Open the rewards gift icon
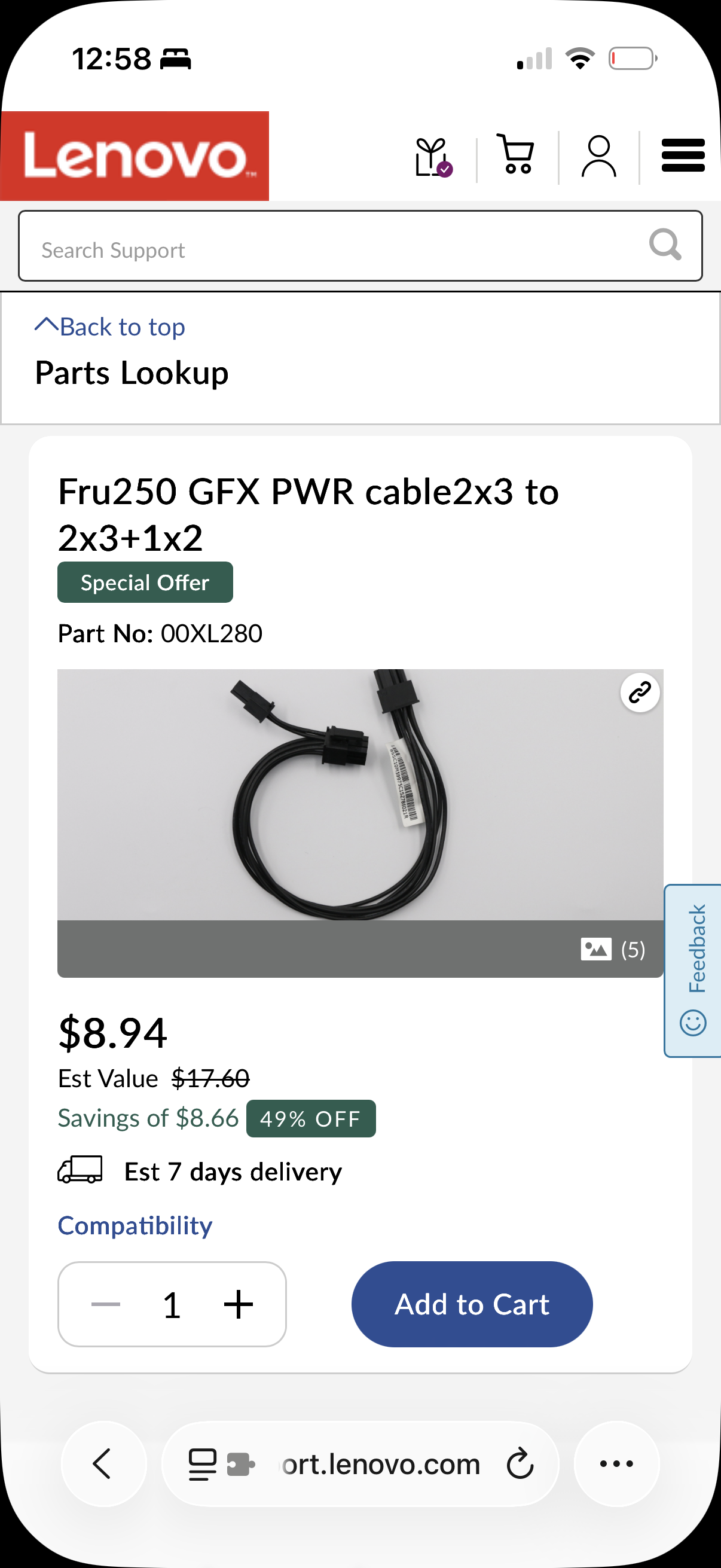The image size is (721, 1568). point(433,157)
